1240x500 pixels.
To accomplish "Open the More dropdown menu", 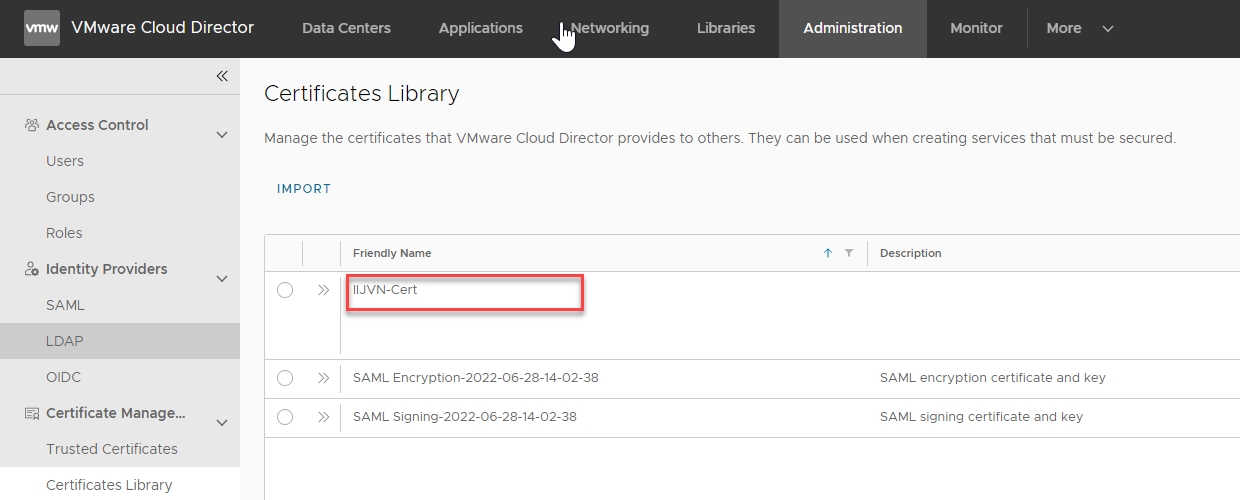I will tap(1079, 28).
